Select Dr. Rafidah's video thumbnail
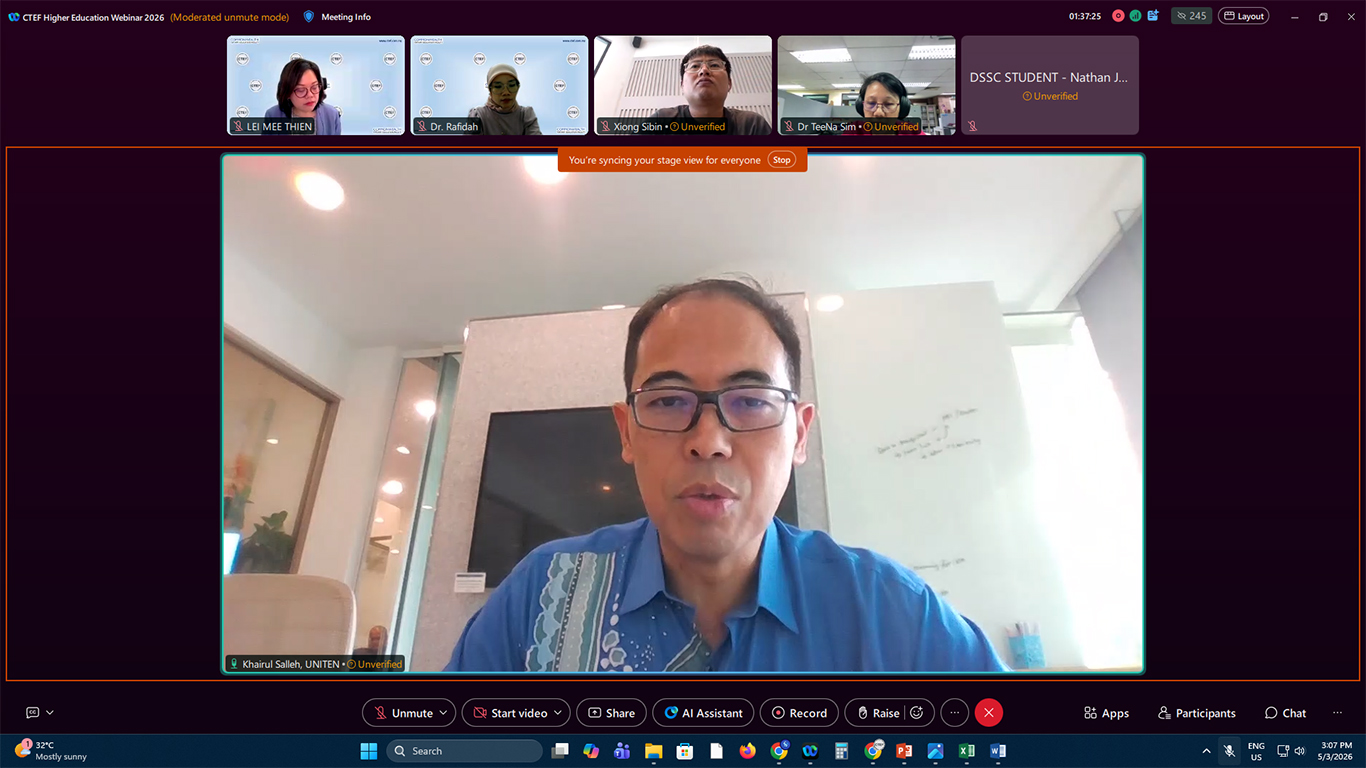 (498, 85)
